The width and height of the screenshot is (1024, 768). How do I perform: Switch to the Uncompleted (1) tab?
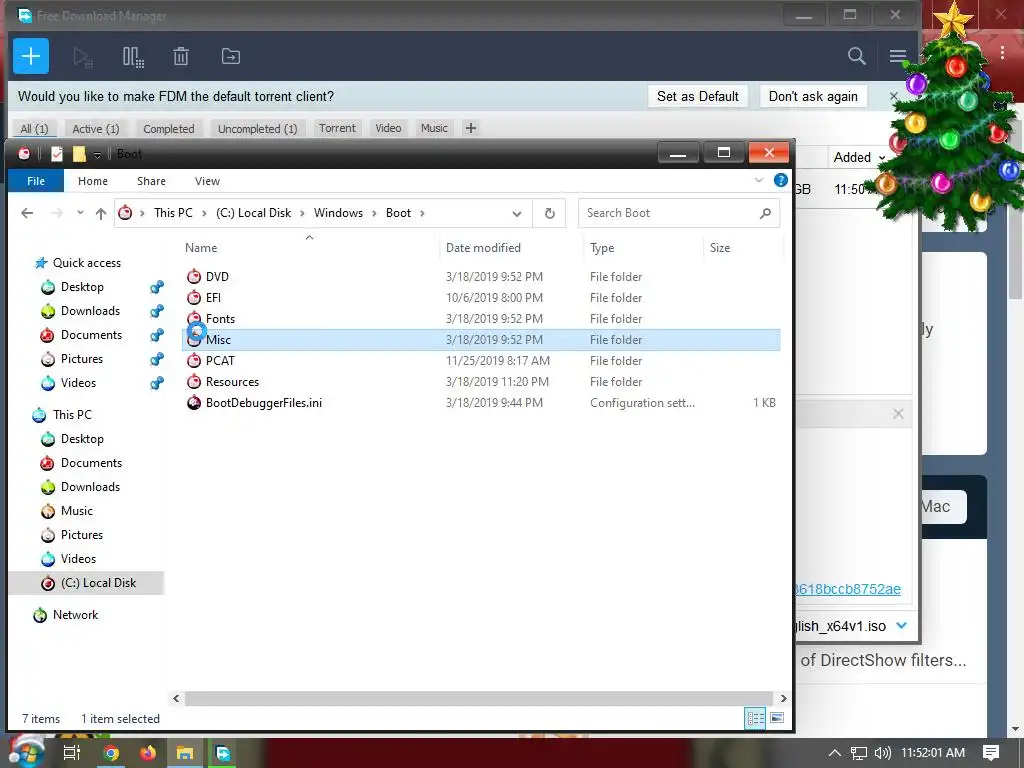(x=257, y=129)
